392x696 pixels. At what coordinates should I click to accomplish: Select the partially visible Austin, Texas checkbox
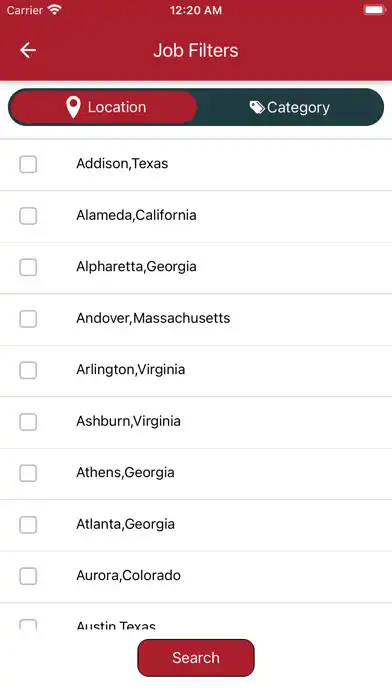tap(28, 625)
